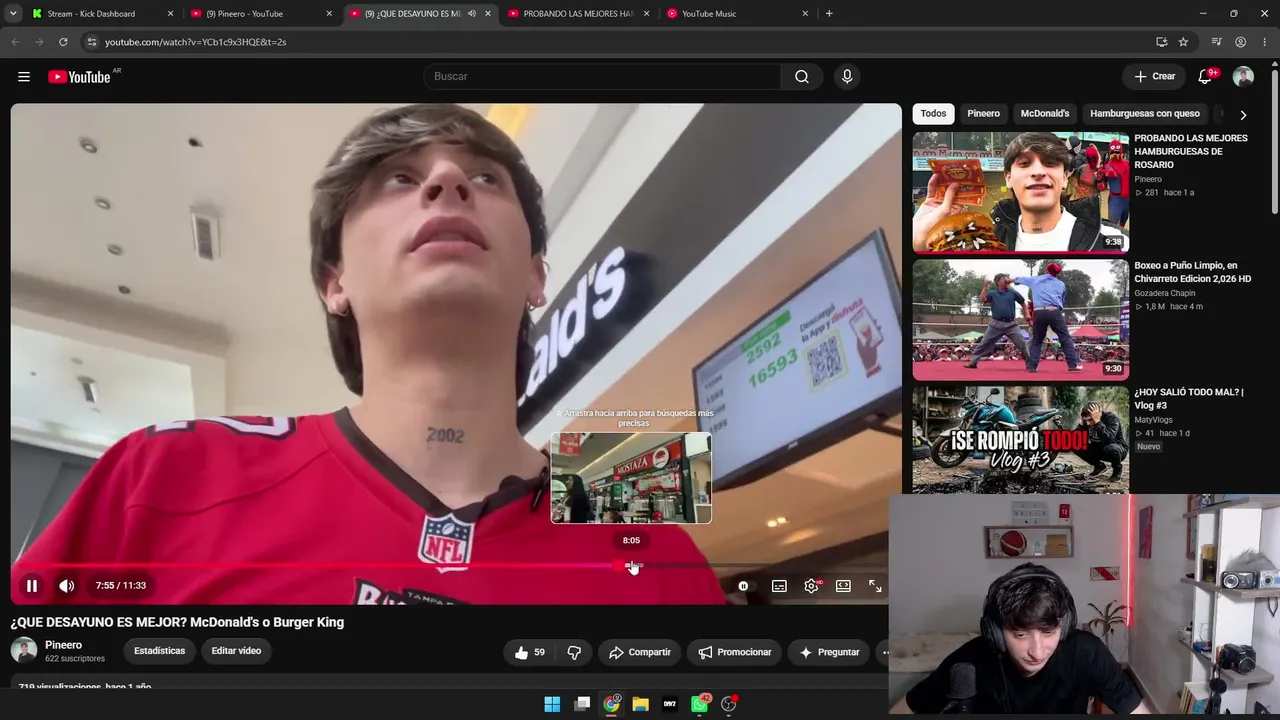Image resolution: width=1280 pixels, height=720 pixels.
Task: Switch to the YouTube Music tab
Action: click(739, 14)
